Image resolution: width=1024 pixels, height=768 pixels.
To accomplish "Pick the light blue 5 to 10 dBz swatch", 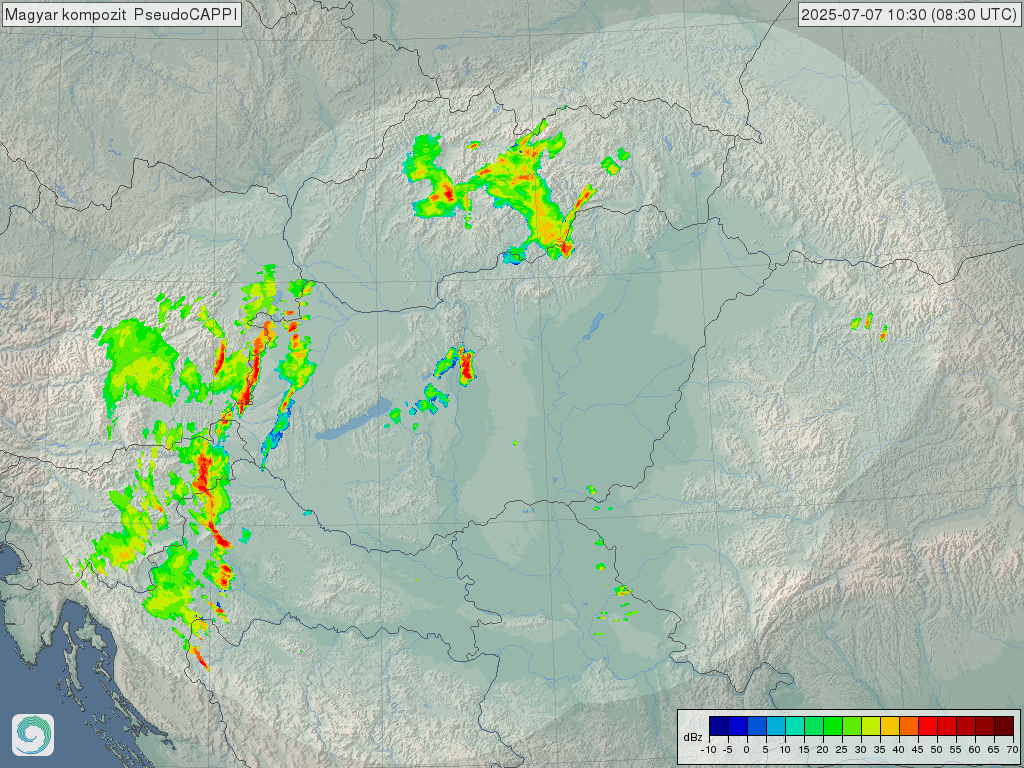I will pos(776,726).
